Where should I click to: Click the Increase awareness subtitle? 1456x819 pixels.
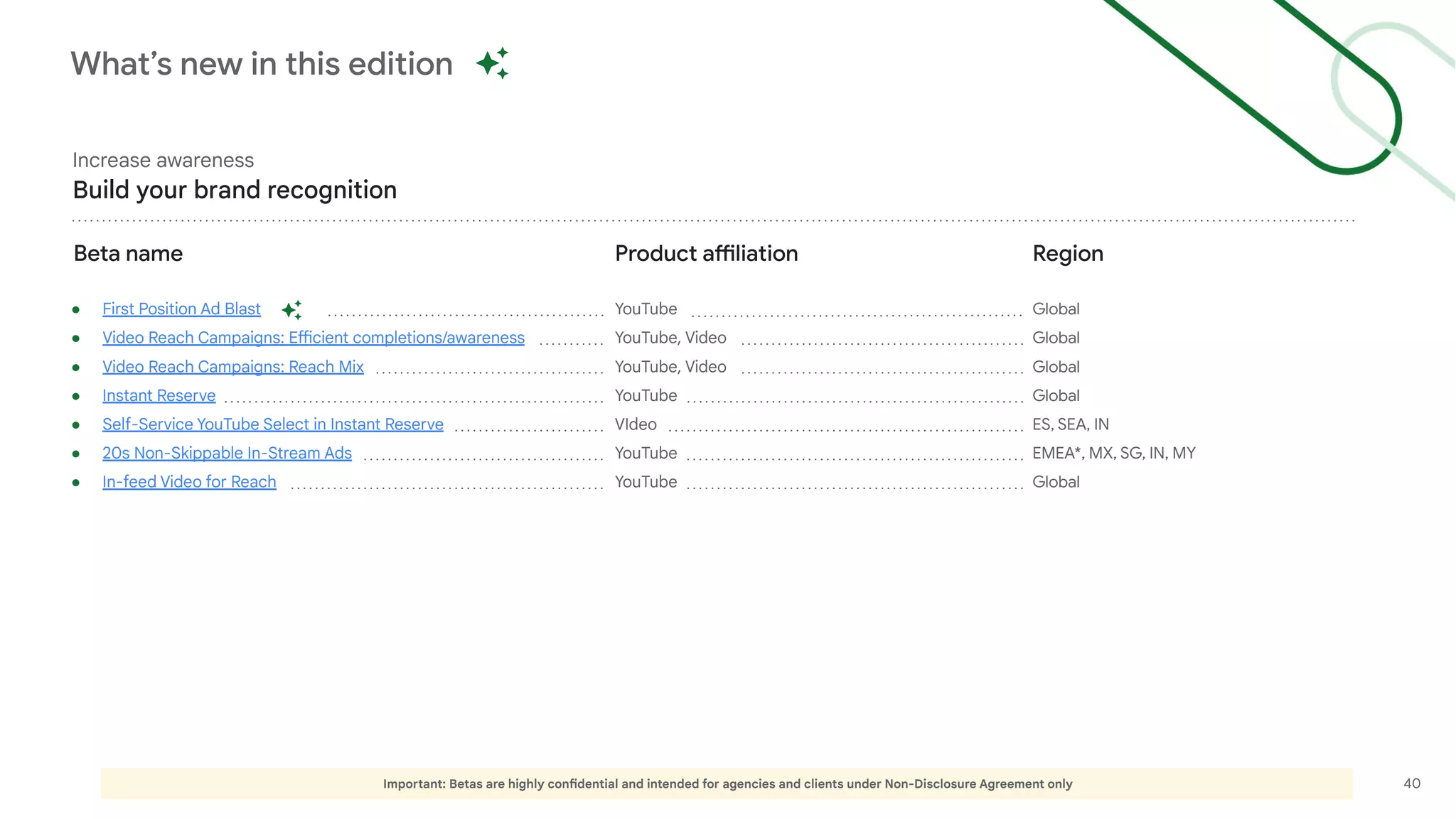click(163, 161)
